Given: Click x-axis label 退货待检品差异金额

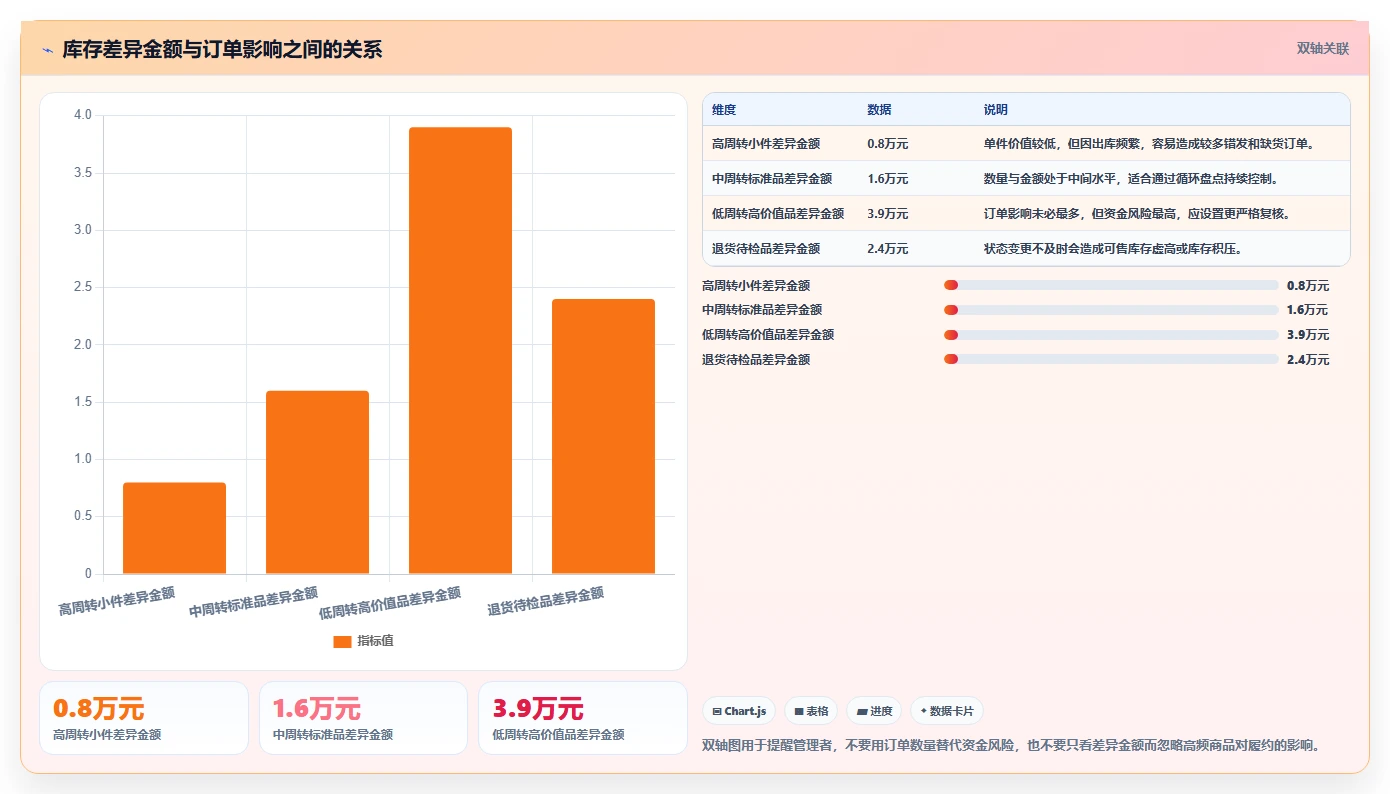Looking at the screenshot, I should pos(546,601).
